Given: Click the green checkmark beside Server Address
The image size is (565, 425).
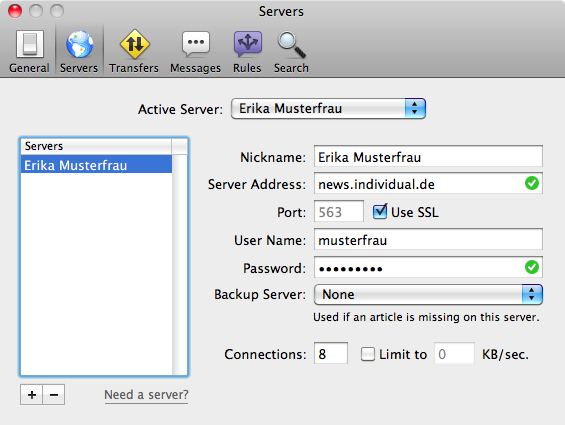Looking at the screenshot, I should tap(531, 183).
